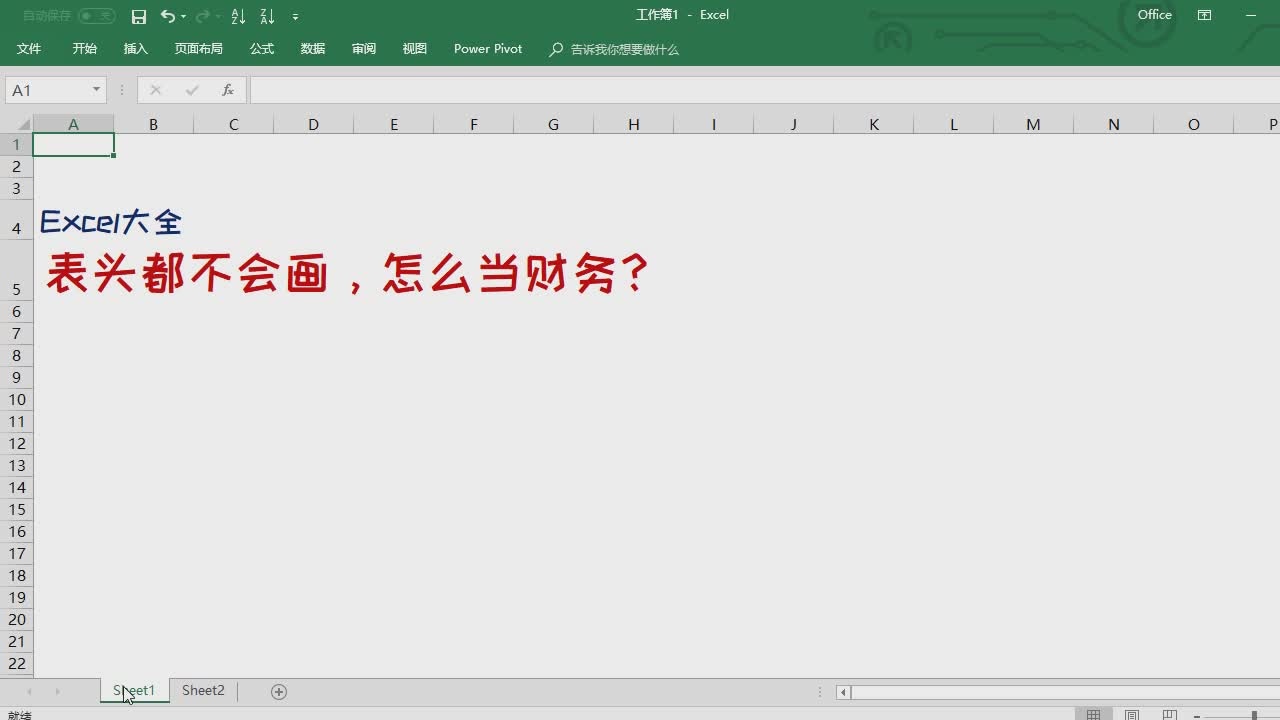
Task: Click the Enter checkmark icon in formula bar
Action: click(x=192, y=90)
